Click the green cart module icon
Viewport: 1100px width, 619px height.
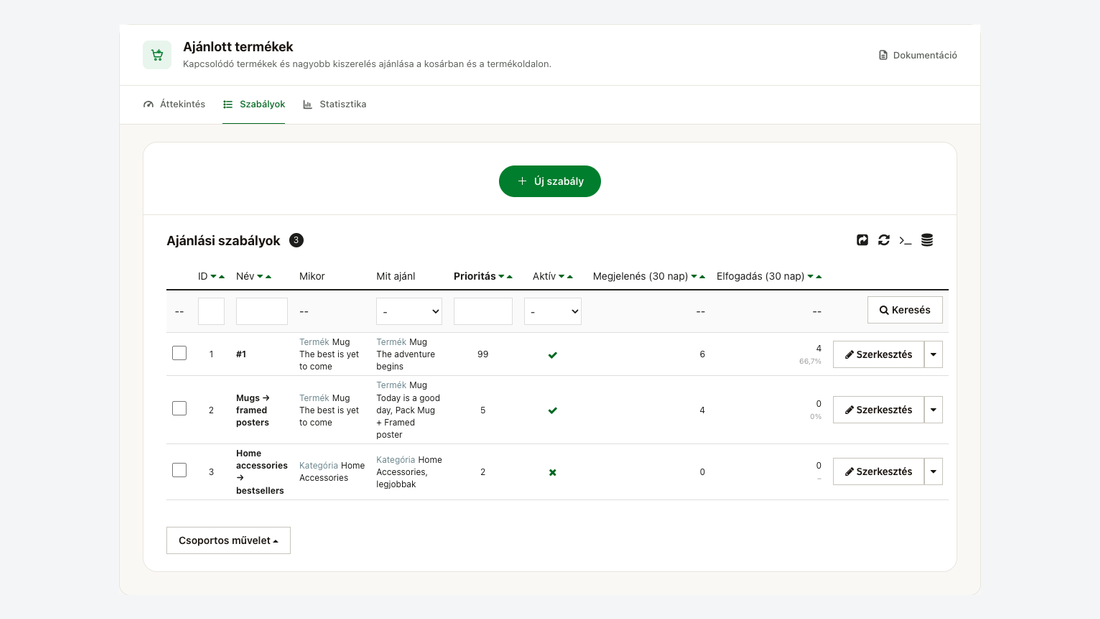[157, 55]
